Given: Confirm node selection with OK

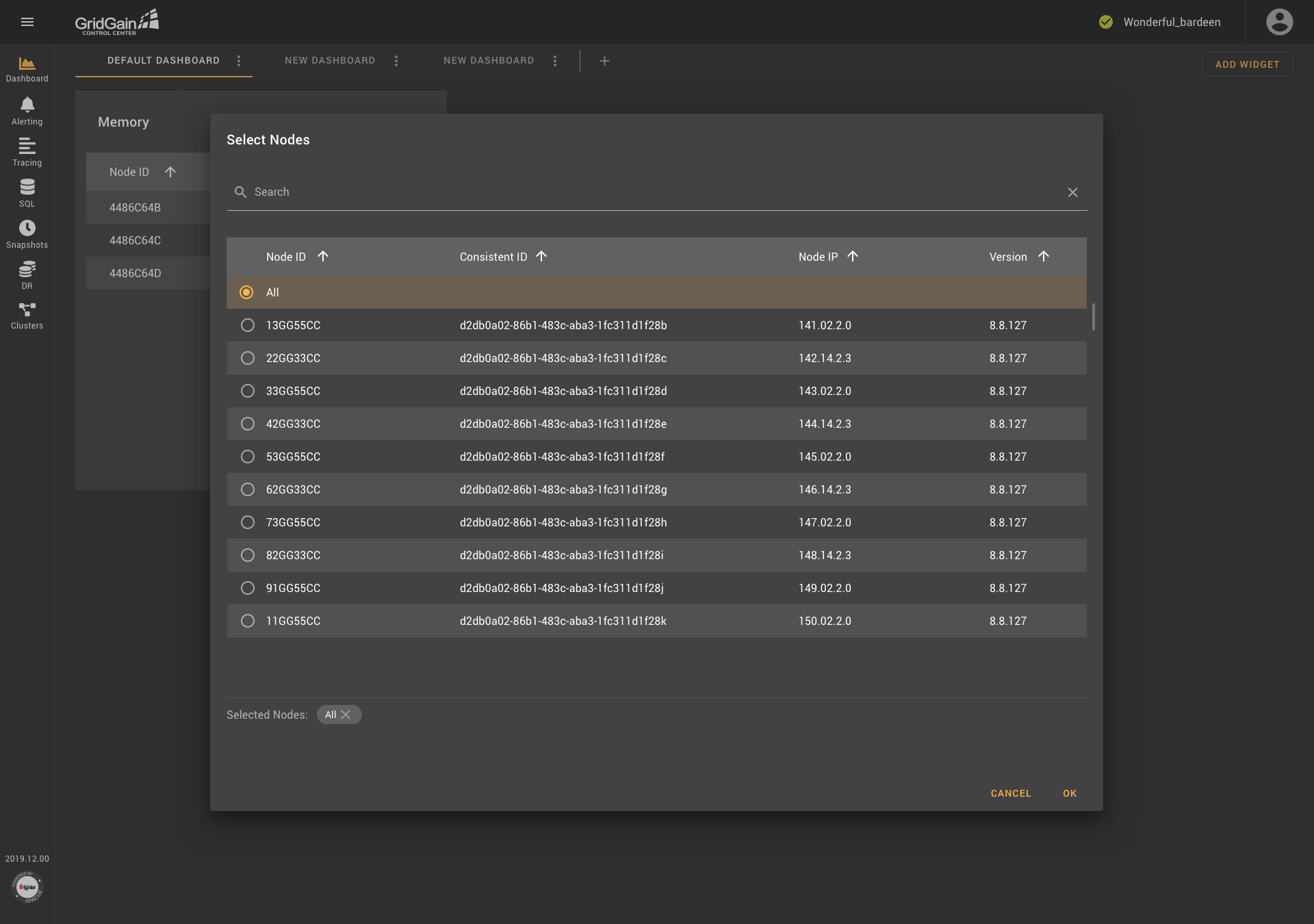Looking at the screenshot, I should point(1070,793).
